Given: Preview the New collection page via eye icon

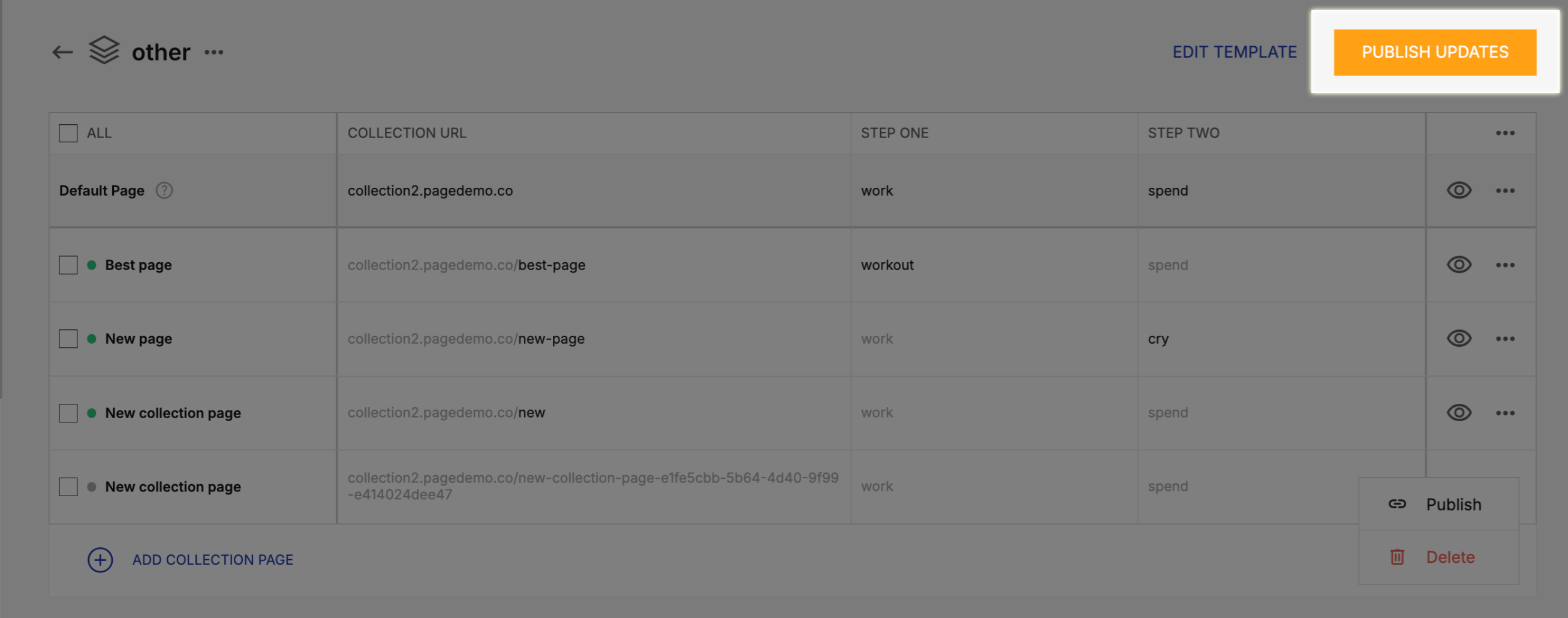Looking at the screenshot, I should 1458,412.
